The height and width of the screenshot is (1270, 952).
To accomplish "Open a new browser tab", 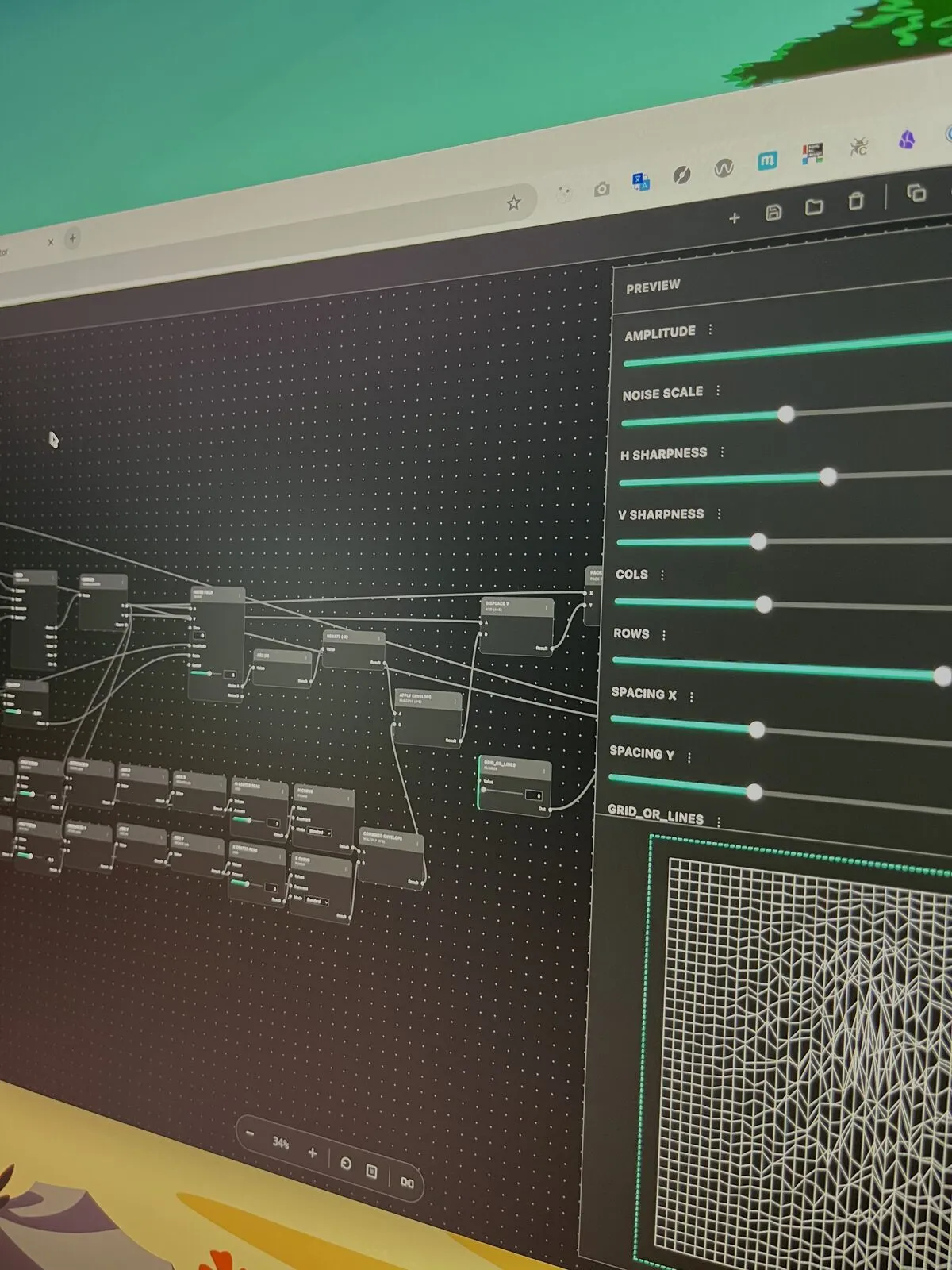I will pos(72,237).
